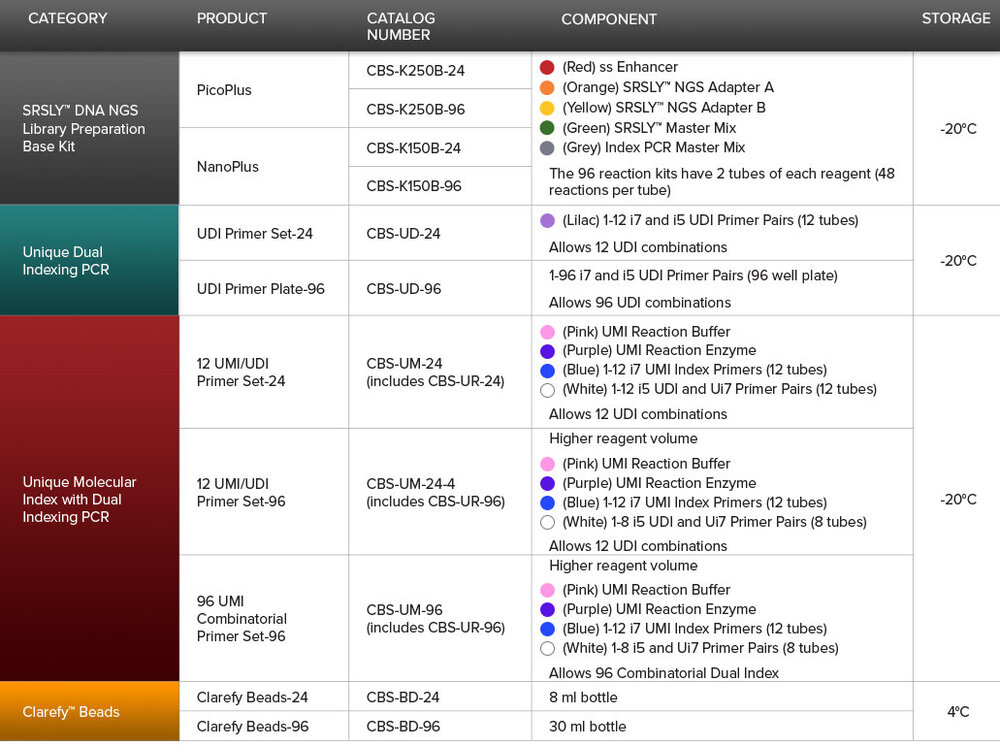This screenshot has width=1000, height=746.
Task: Click the PicoPlus product cell
Action: [x=264, y=90]
